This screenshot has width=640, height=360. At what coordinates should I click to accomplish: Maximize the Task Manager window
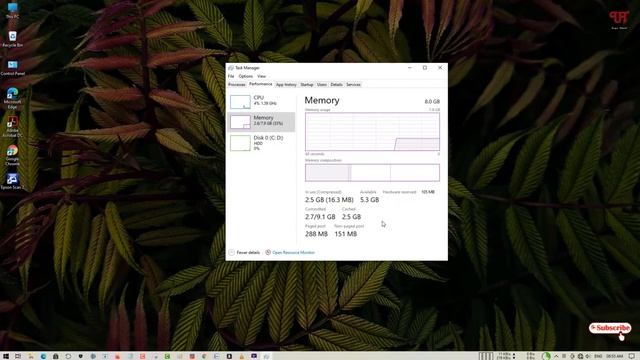(425, 68)
